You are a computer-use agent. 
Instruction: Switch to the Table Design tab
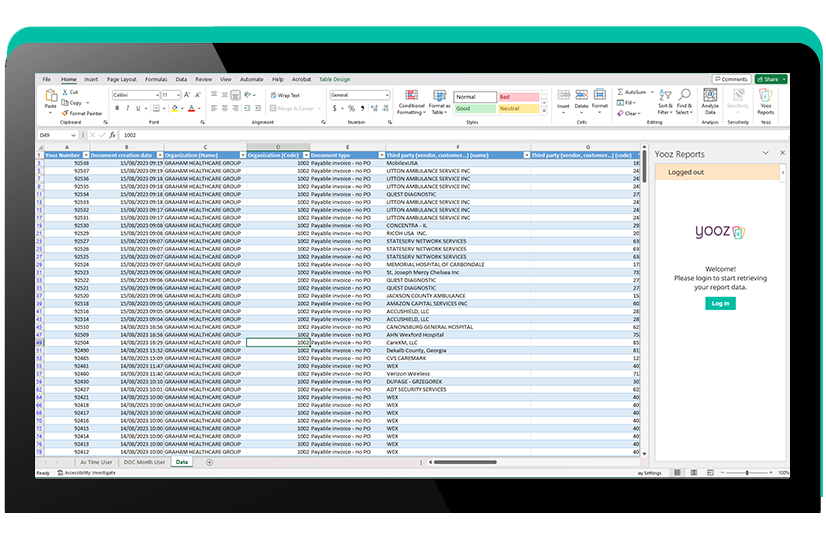[x=335, y=80]
